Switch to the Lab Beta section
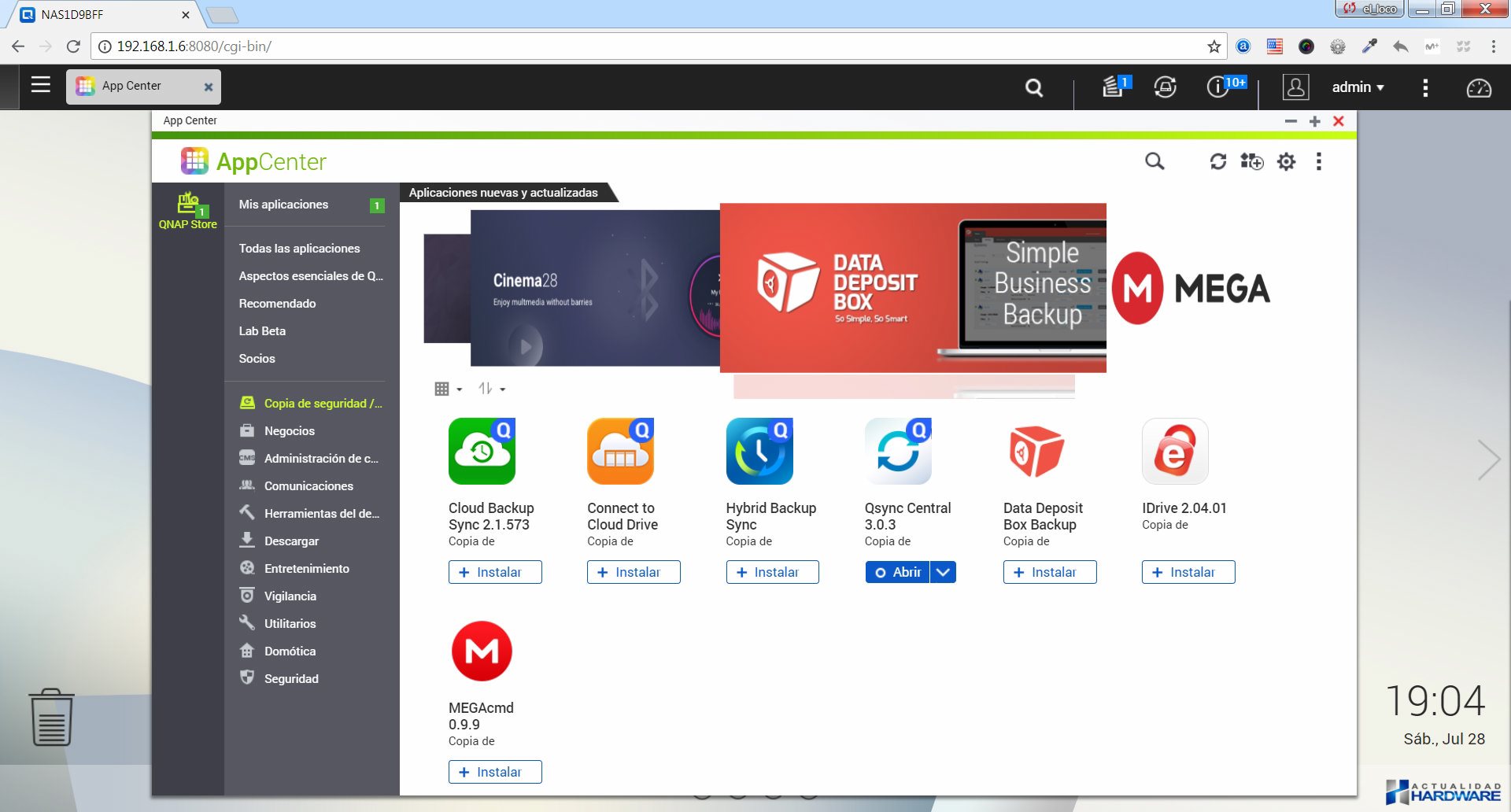Viewport: 1511px width, 812px height. coord(262,331)
